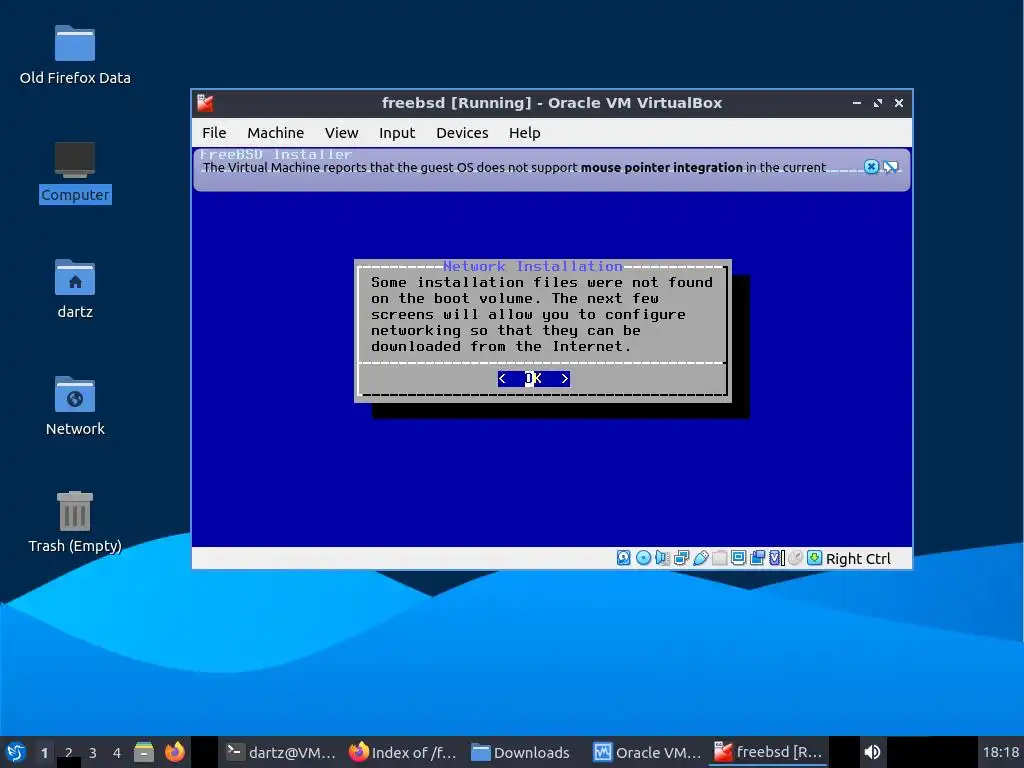Switch to workspace 3
This screenshot has height=768, width=1024.
tap(93, 752)
